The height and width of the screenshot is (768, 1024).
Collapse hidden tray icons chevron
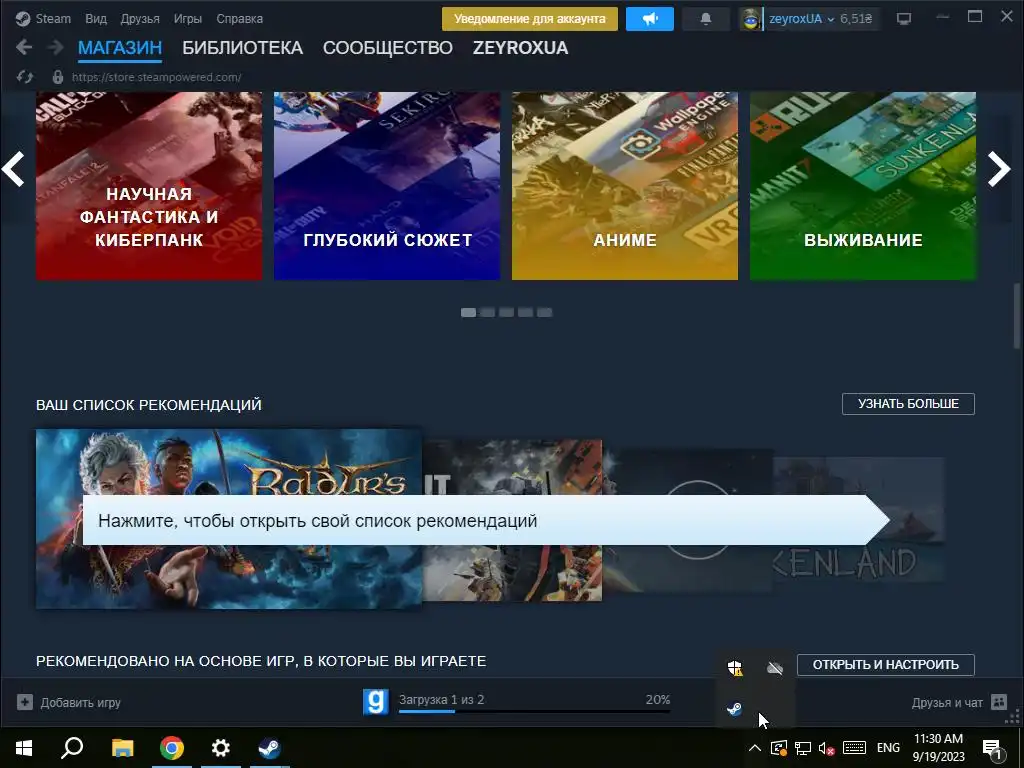754,748
